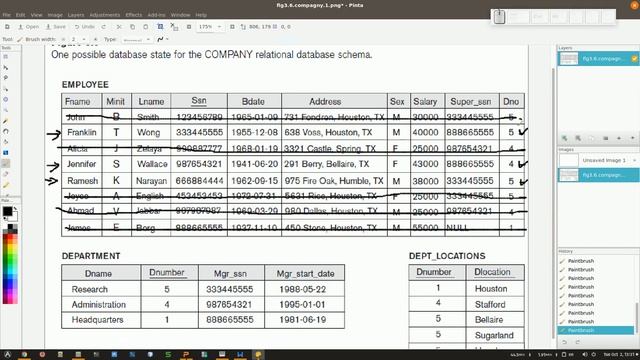This screenshot has width=640, height=360.
Task: Click the Open button in the toolbar
Action: tap(28, 27)
